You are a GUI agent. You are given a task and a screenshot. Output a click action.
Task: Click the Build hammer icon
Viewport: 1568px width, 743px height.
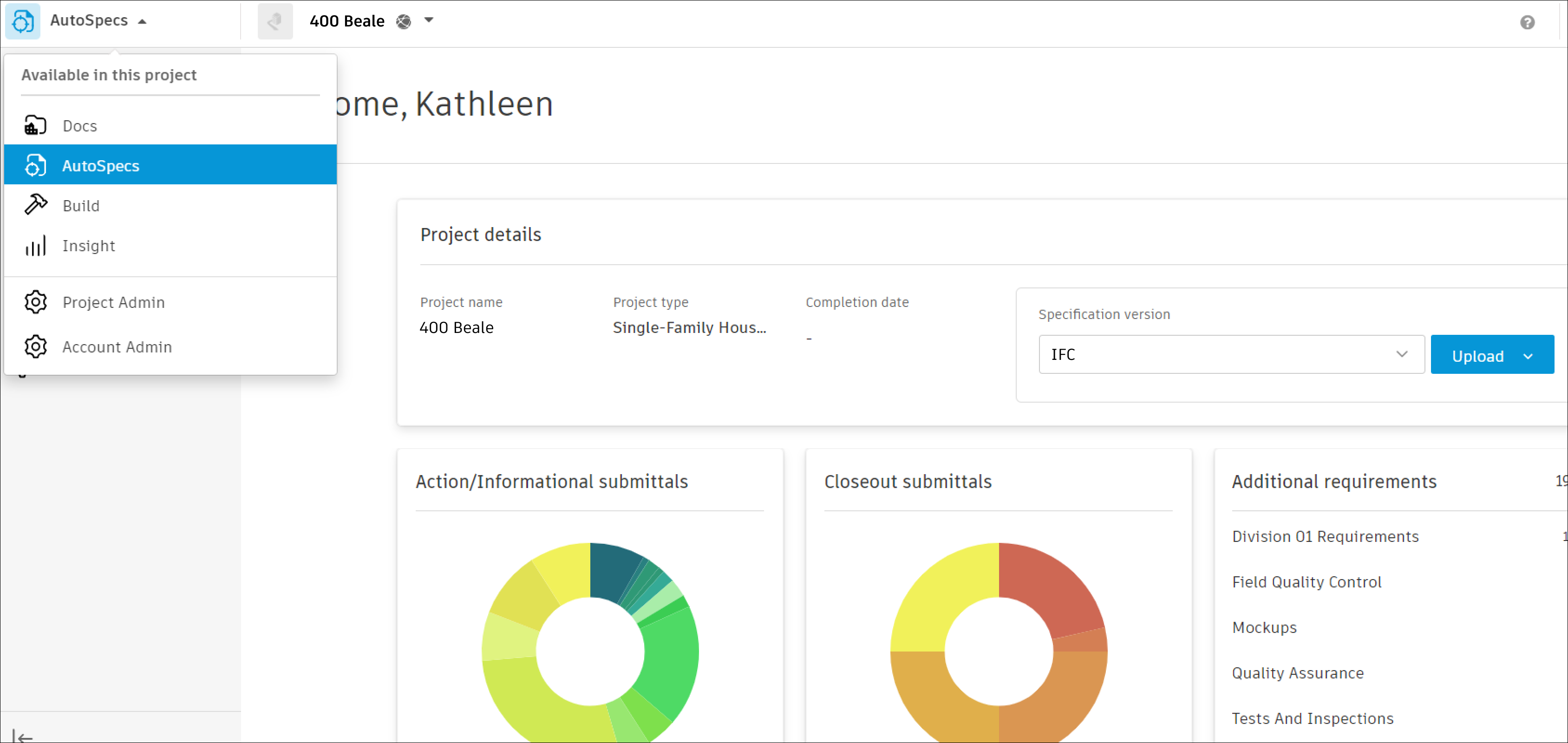(35, 205)
